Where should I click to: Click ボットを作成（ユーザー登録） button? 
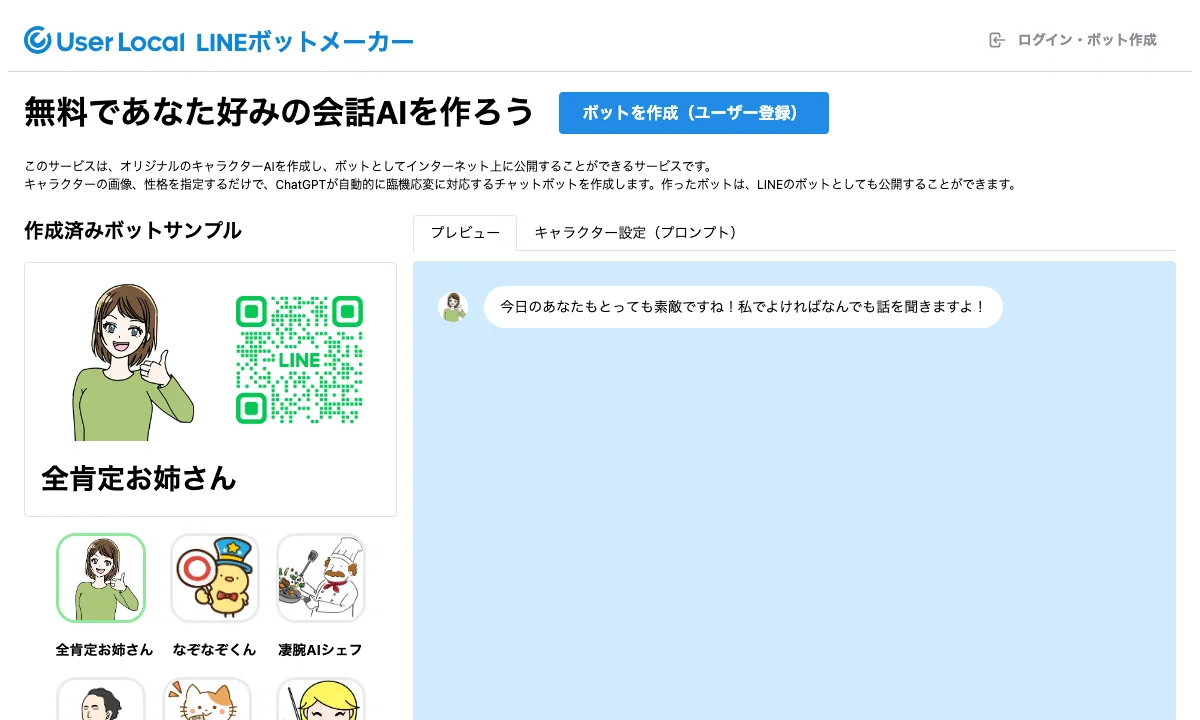(693, 113)
